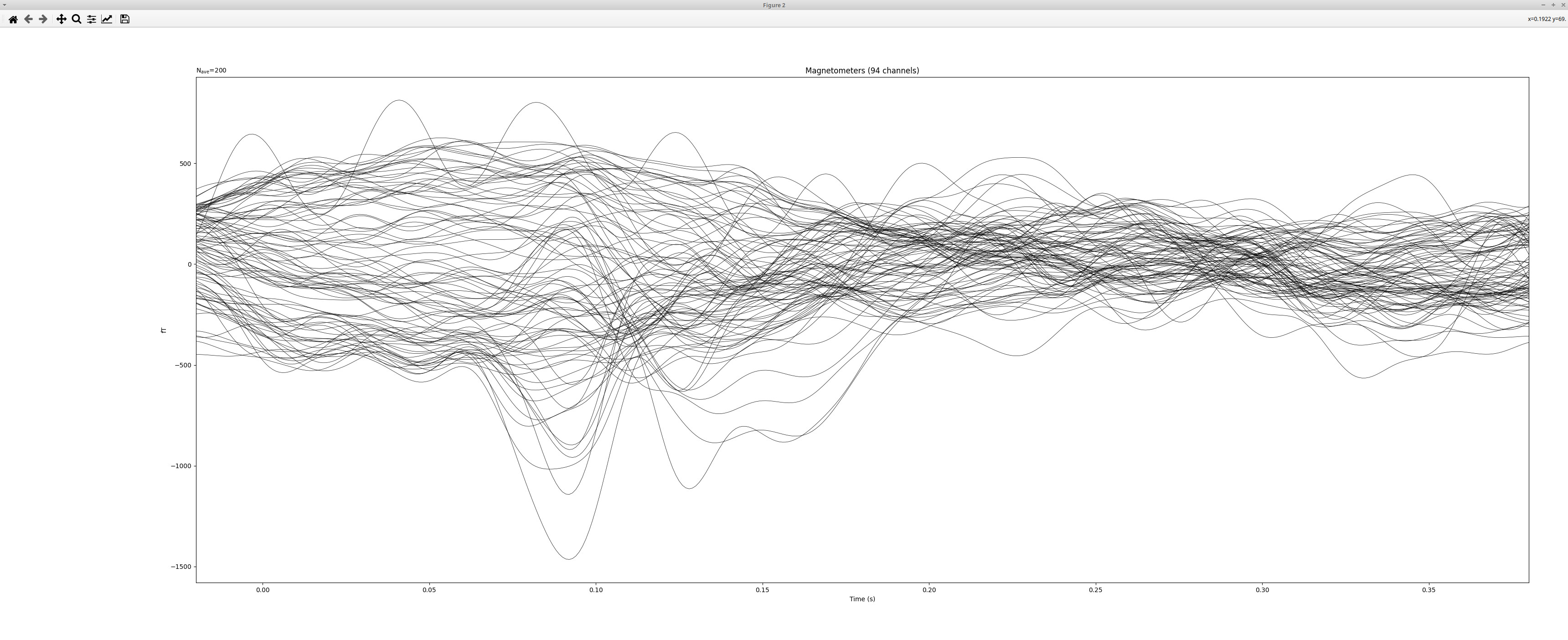Go forward to next view
This screenshot has width=1568, height=640.
(x=42, y=20)
